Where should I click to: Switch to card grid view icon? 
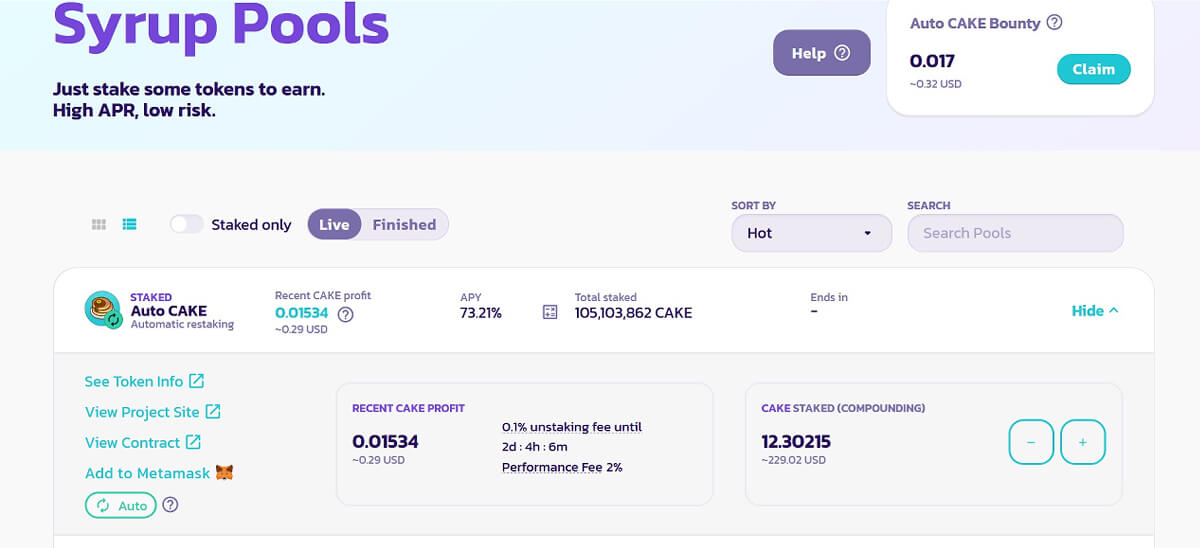pos(99,225)
